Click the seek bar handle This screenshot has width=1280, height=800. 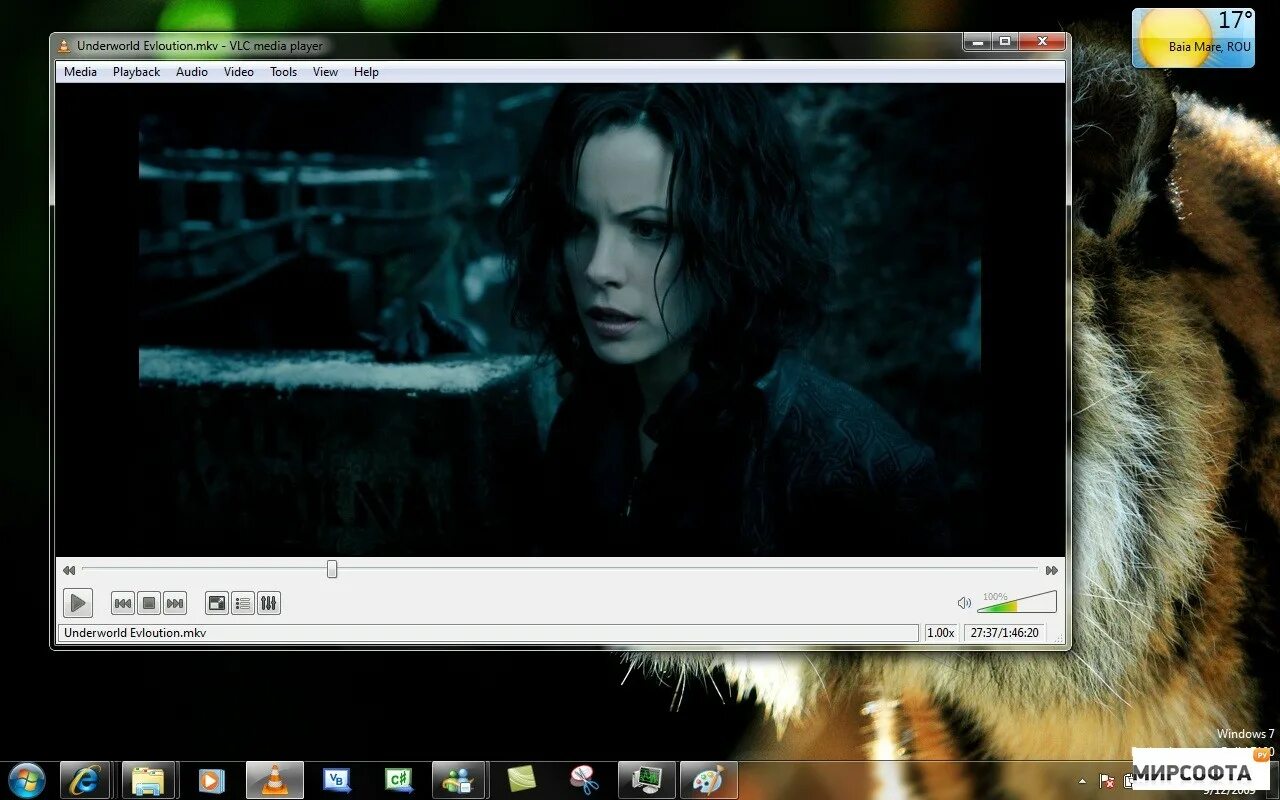pos(332,569)
